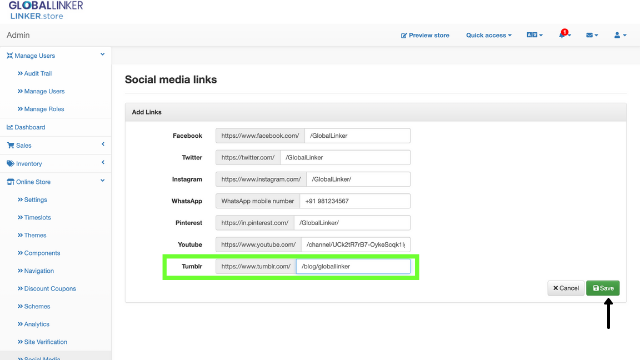Open Themes in sidebar
The image size is (640, 360).
pyautogui.click(x=32, y=235)
